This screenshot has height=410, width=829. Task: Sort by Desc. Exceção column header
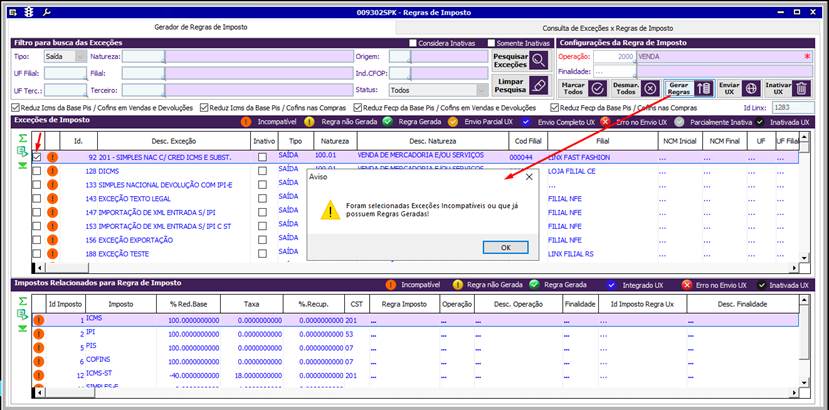[173, 141]
